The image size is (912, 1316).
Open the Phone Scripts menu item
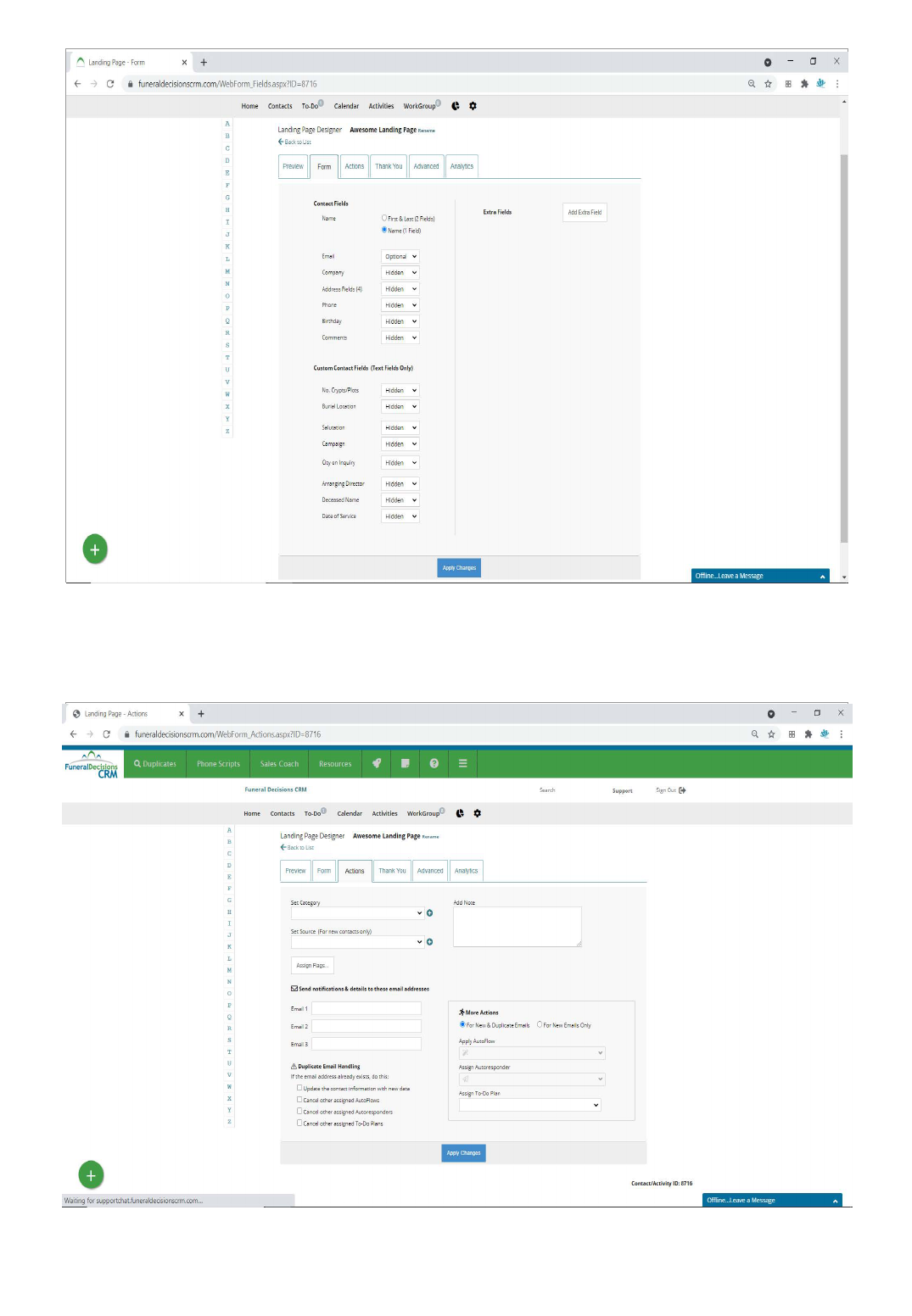point(218,764)
